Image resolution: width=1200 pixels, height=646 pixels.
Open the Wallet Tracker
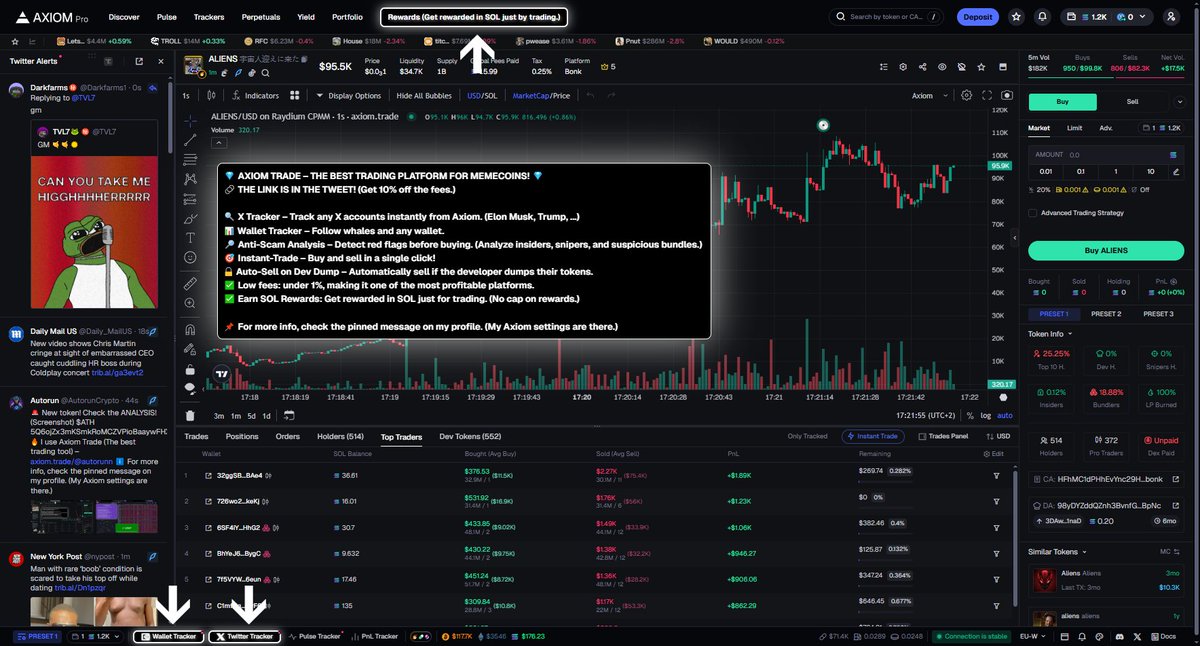[x=168, y=636]
